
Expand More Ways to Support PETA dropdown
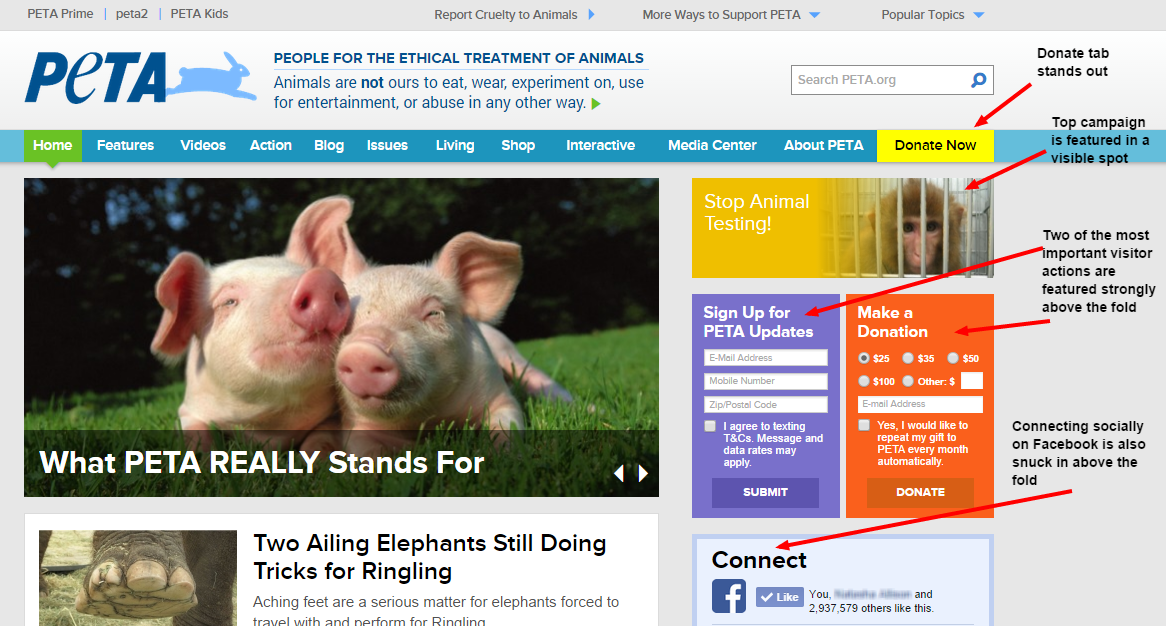click(x=814, y=15)
